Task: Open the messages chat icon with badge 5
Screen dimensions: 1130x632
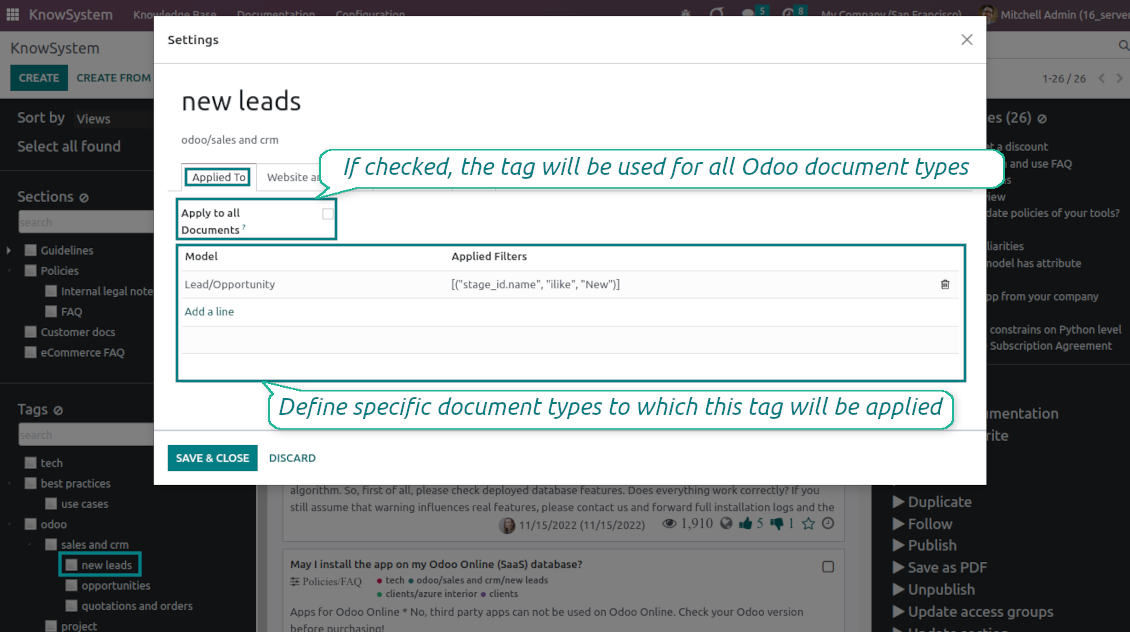Action: 749,15
